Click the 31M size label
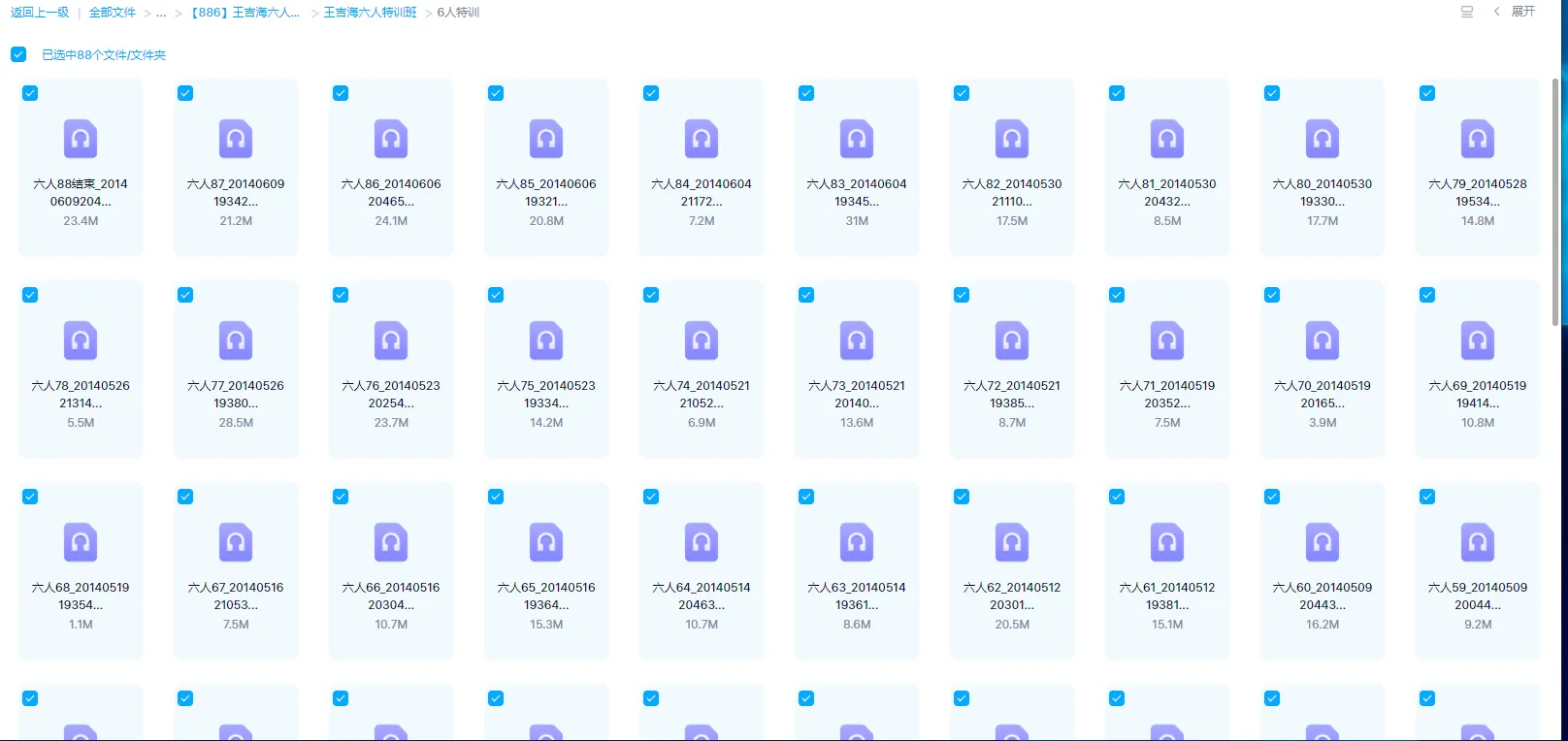 tap(857, 221)
